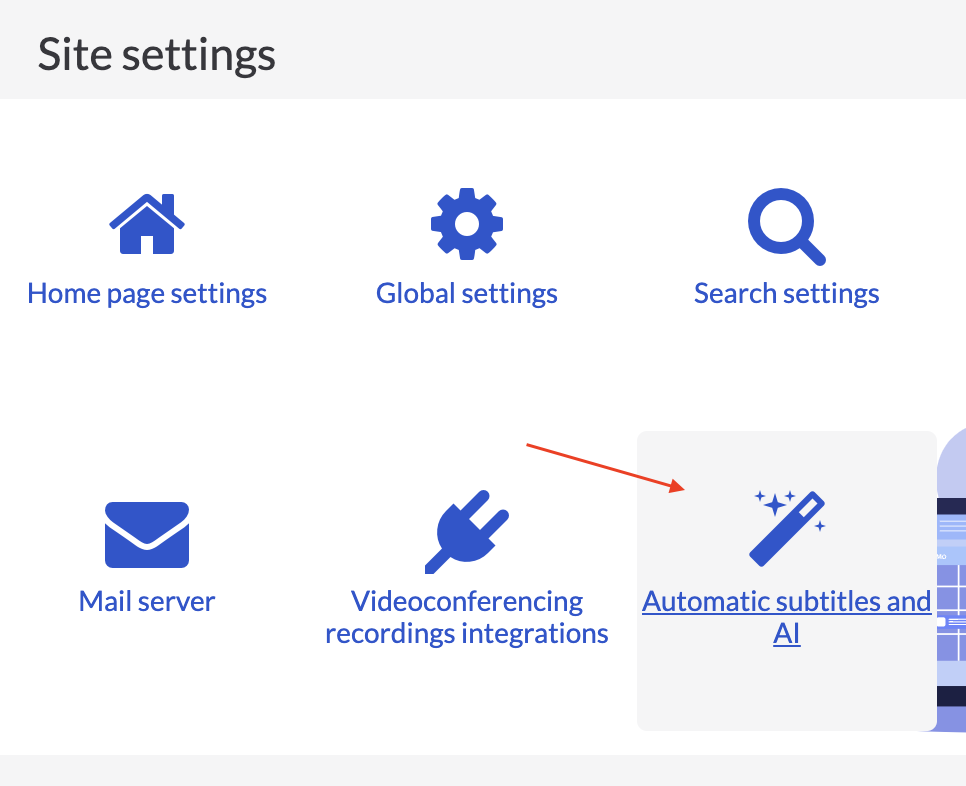Open the Mail server link
The width and height of the screenshot is (966, 786).
click(x=147, y=602)
